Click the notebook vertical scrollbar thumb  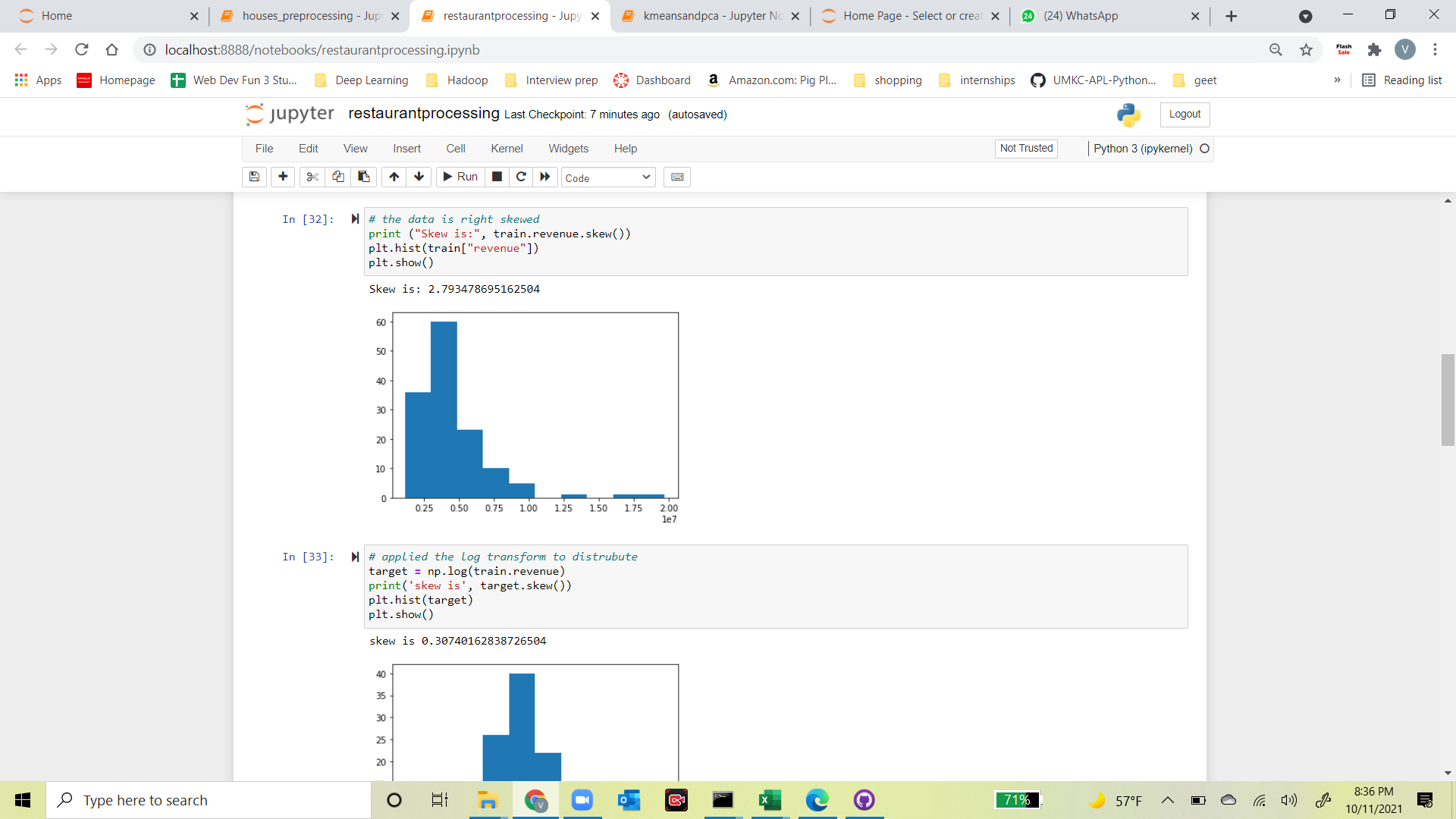click(x=1447, y=400)
